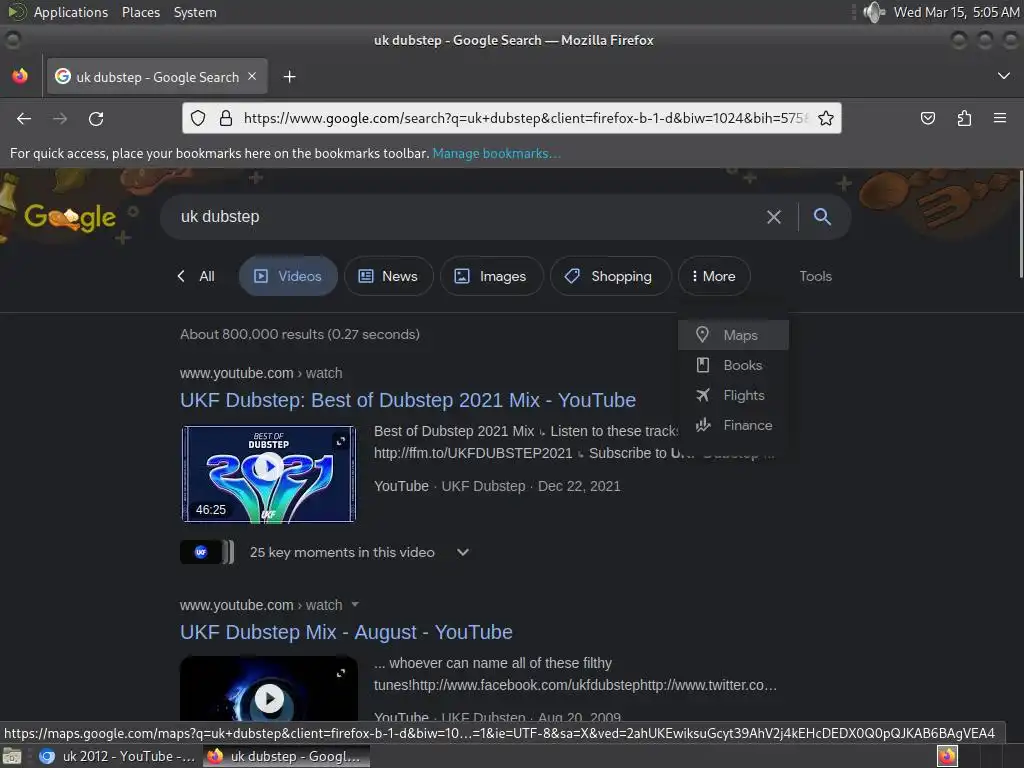
Task: Choose Books from the More menu
Action: pyautogui.click(x=733, y=365)
